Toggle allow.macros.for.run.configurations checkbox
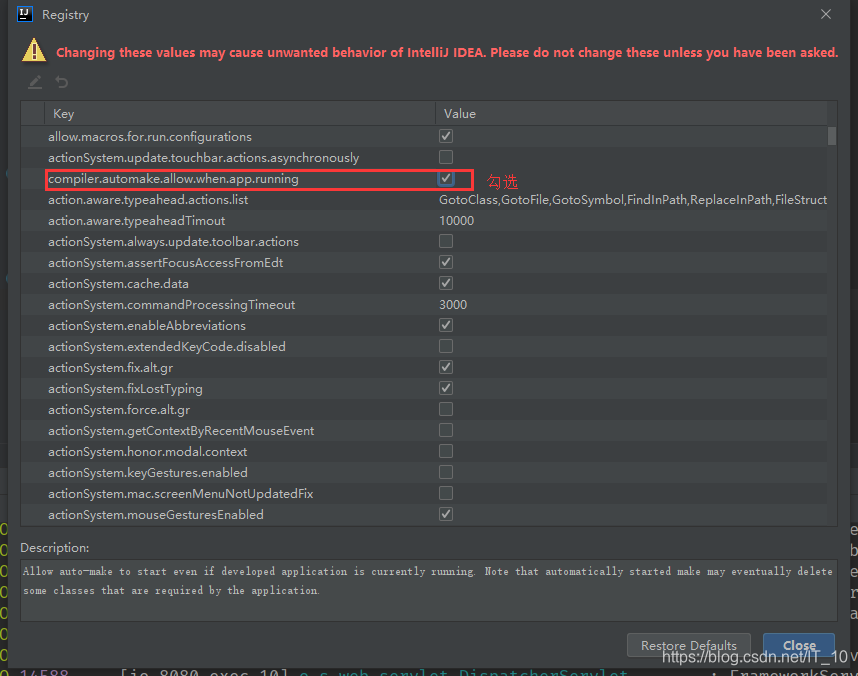This screenshot has width=858, height=676. tap(446, 136)
